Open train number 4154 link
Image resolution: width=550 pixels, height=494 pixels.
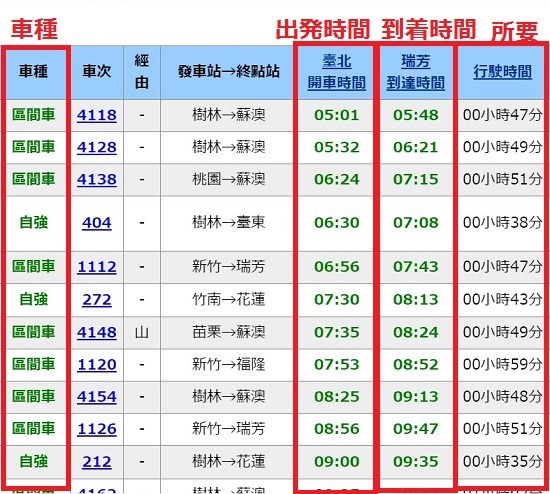[x=97, y=397]
